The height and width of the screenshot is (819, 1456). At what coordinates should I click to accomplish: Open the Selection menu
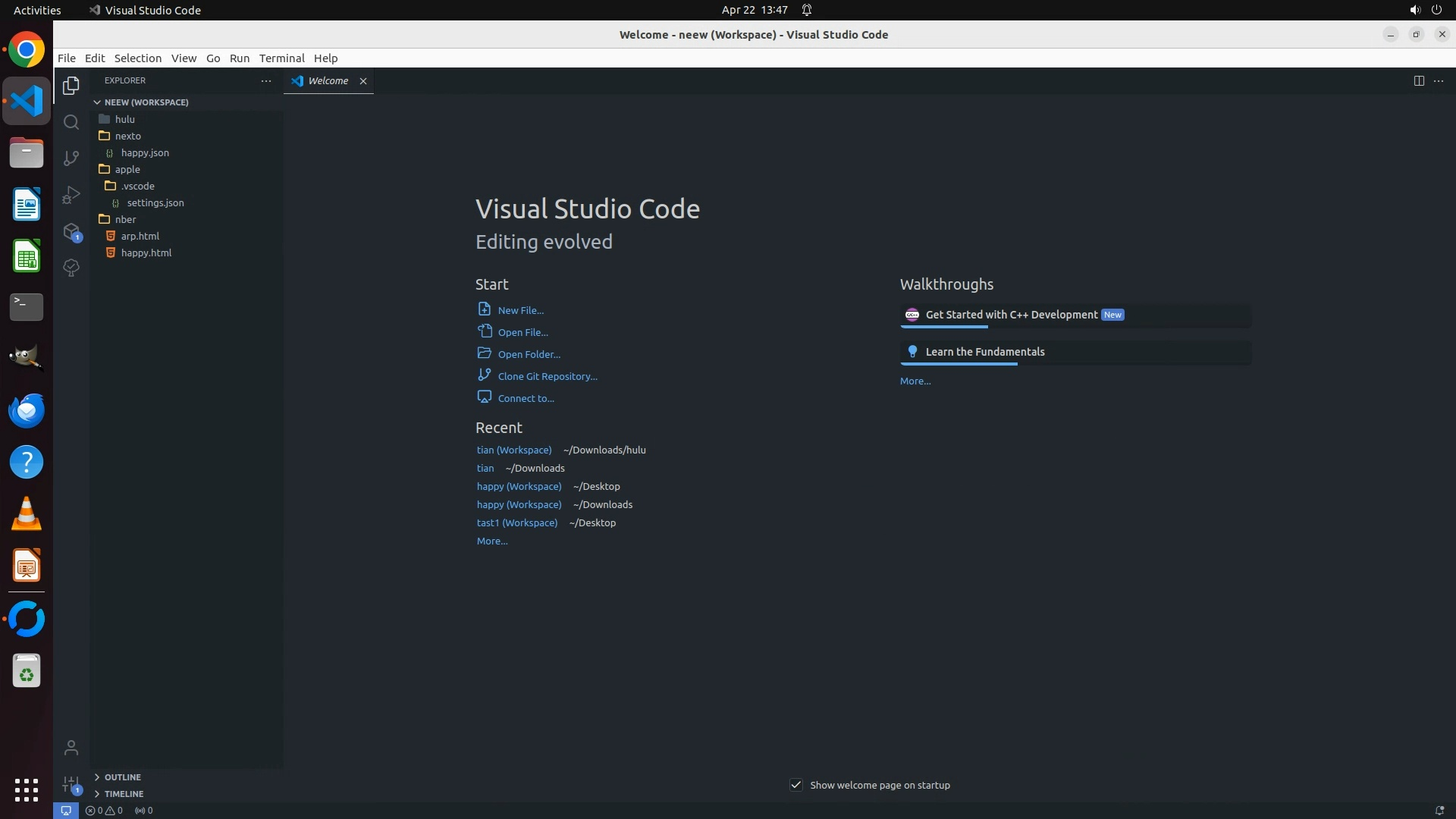137,58
